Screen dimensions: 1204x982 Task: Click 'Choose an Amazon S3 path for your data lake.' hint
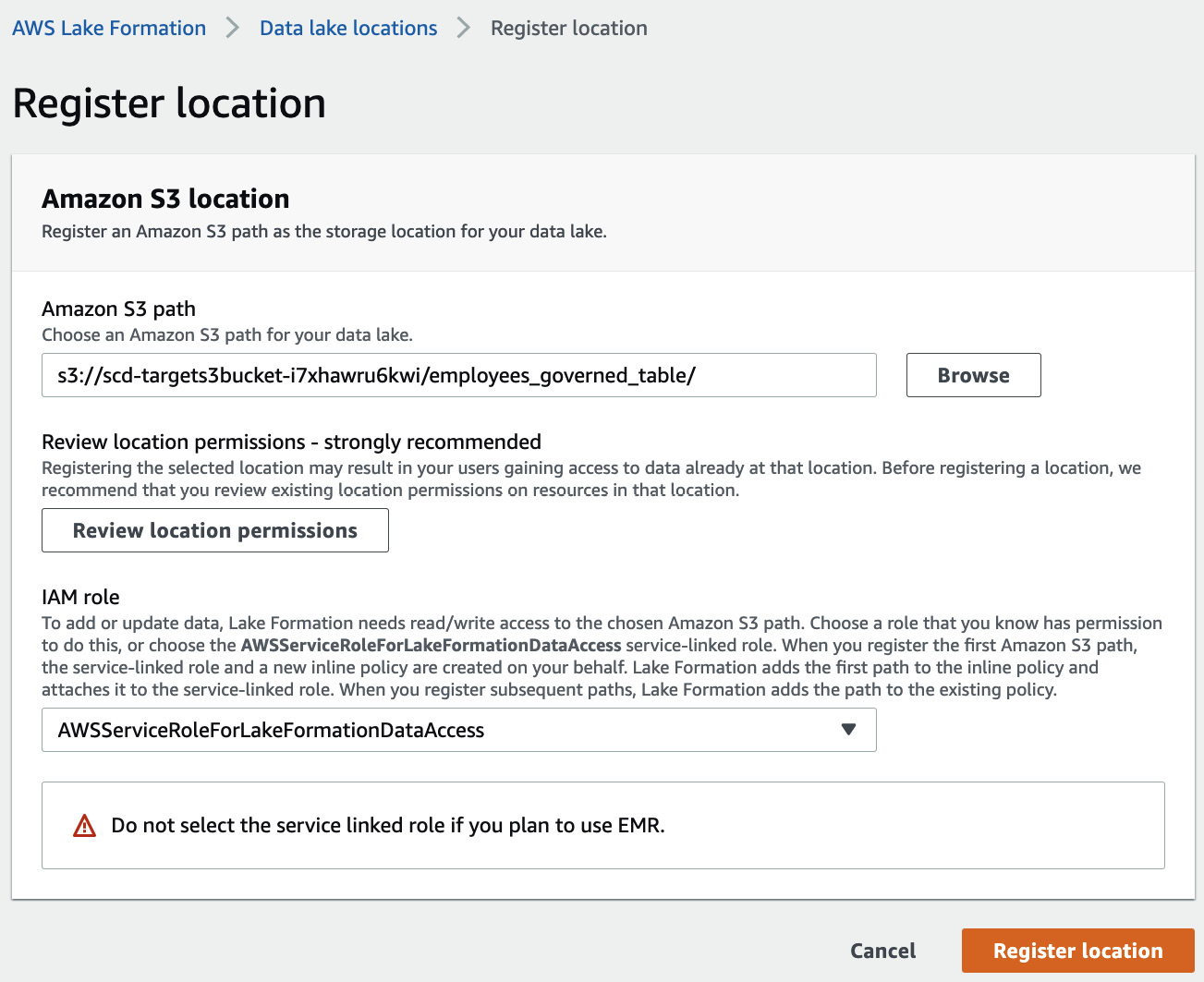(x=227, y=334)
